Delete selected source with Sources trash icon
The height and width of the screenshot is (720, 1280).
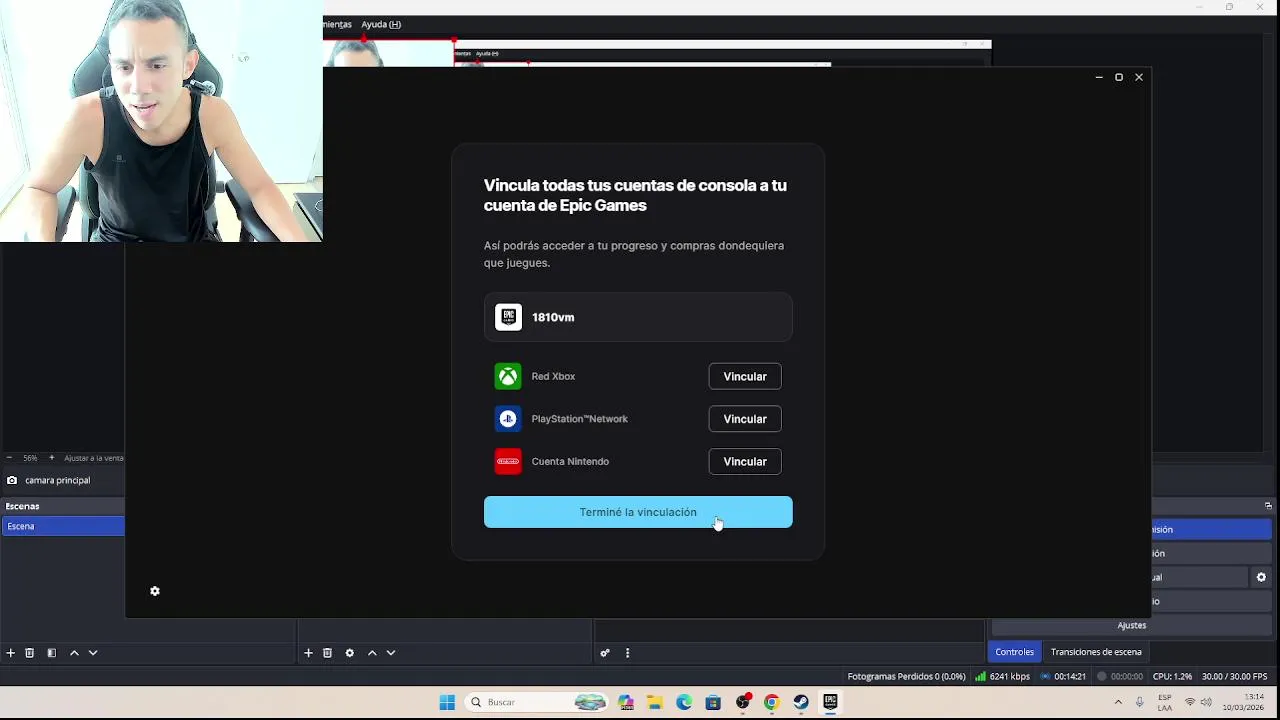click(327, 653)
